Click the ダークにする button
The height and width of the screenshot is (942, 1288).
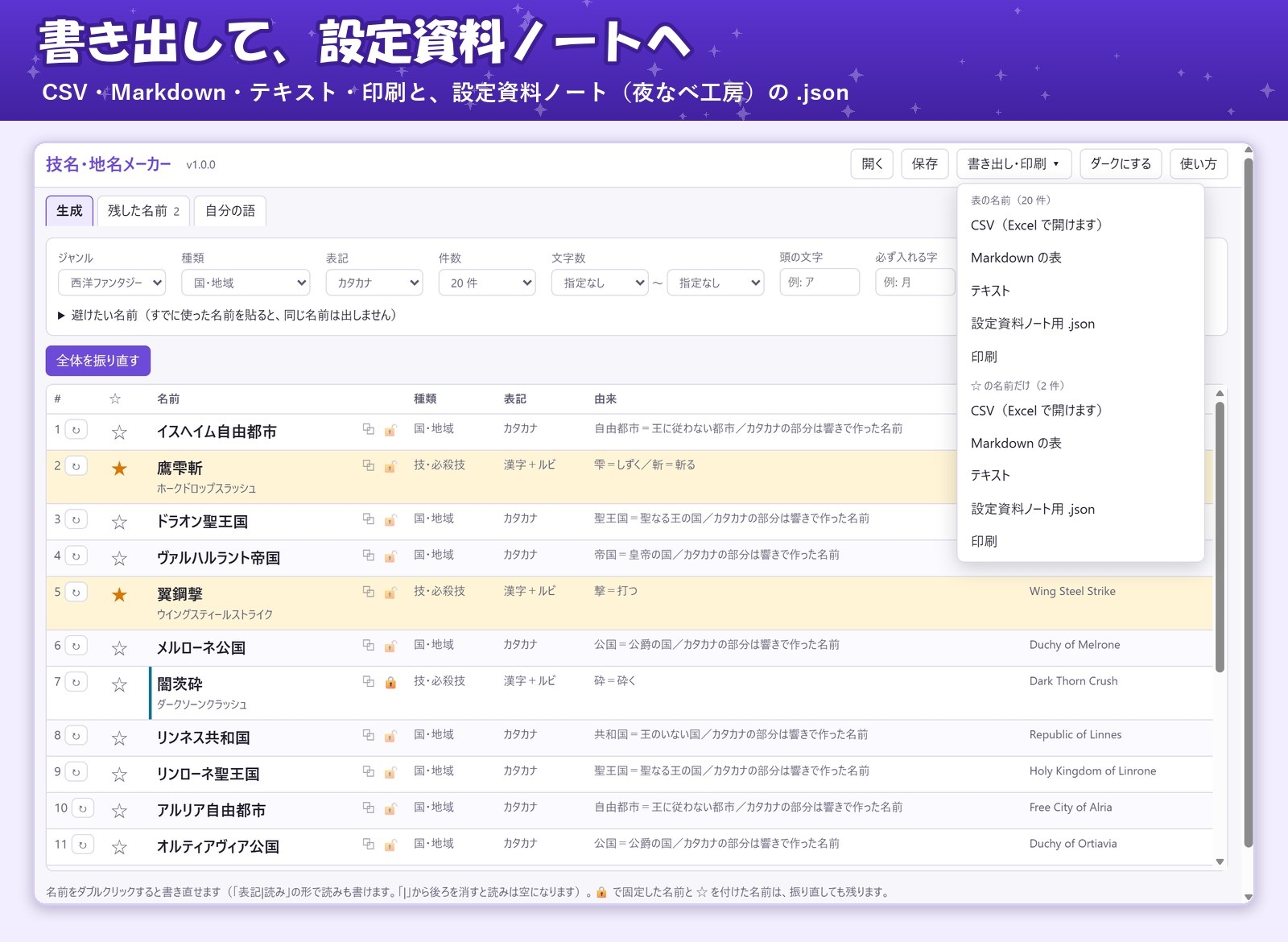pos(1121,163)
